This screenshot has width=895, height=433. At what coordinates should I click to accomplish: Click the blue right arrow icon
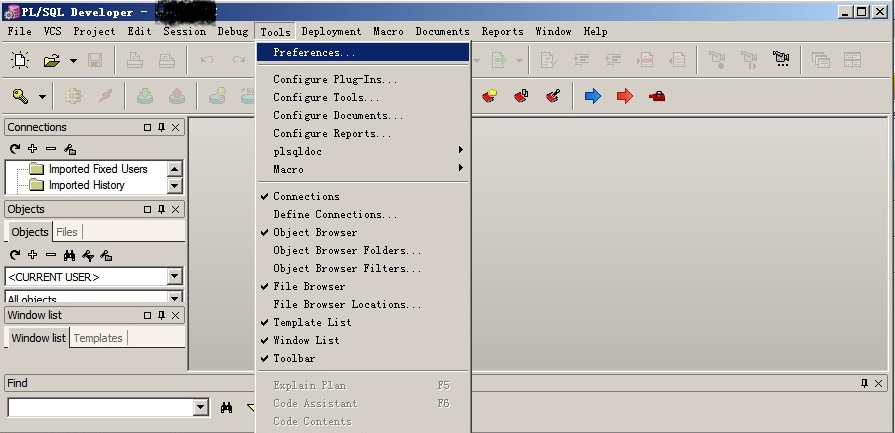pyautogui.click(x=593, y=96)
